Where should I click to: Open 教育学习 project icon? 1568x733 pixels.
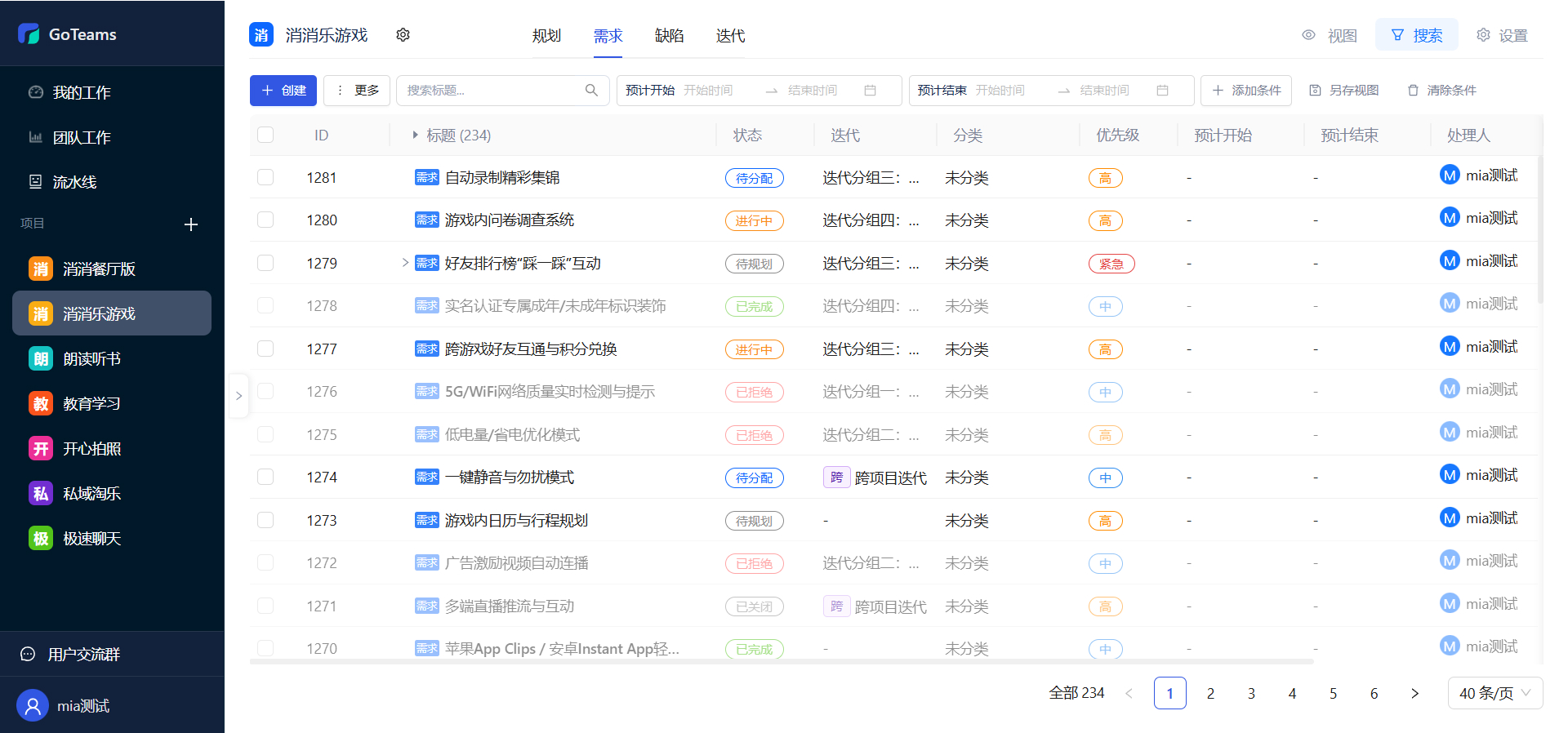(x=41, y=404)
